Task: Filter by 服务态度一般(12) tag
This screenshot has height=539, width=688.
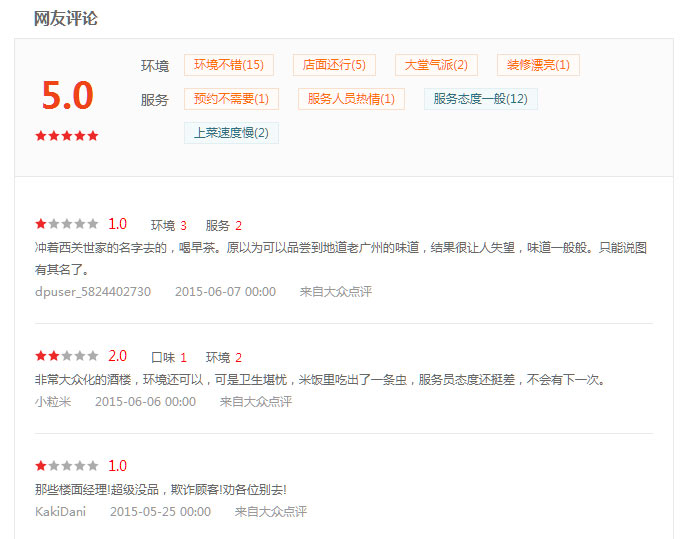Action: (x=480, y=99)
